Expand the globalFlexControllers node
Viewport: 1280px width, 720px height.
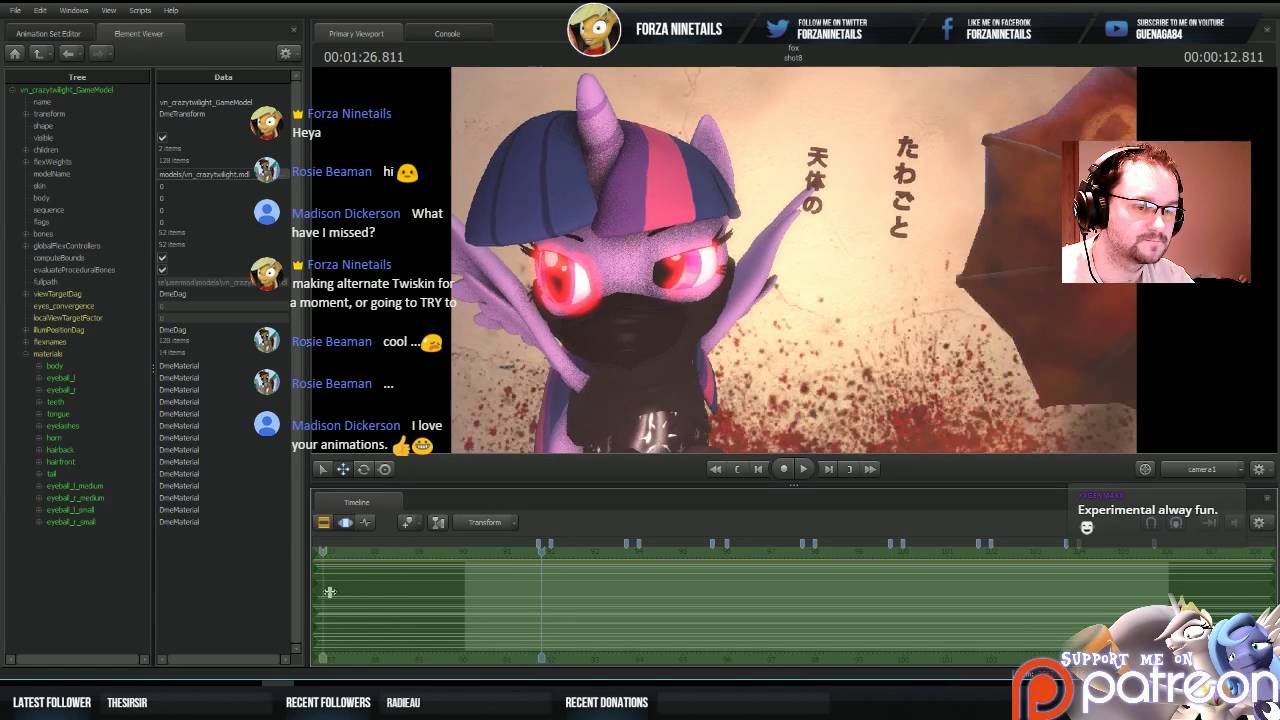[x=26, y=246]
